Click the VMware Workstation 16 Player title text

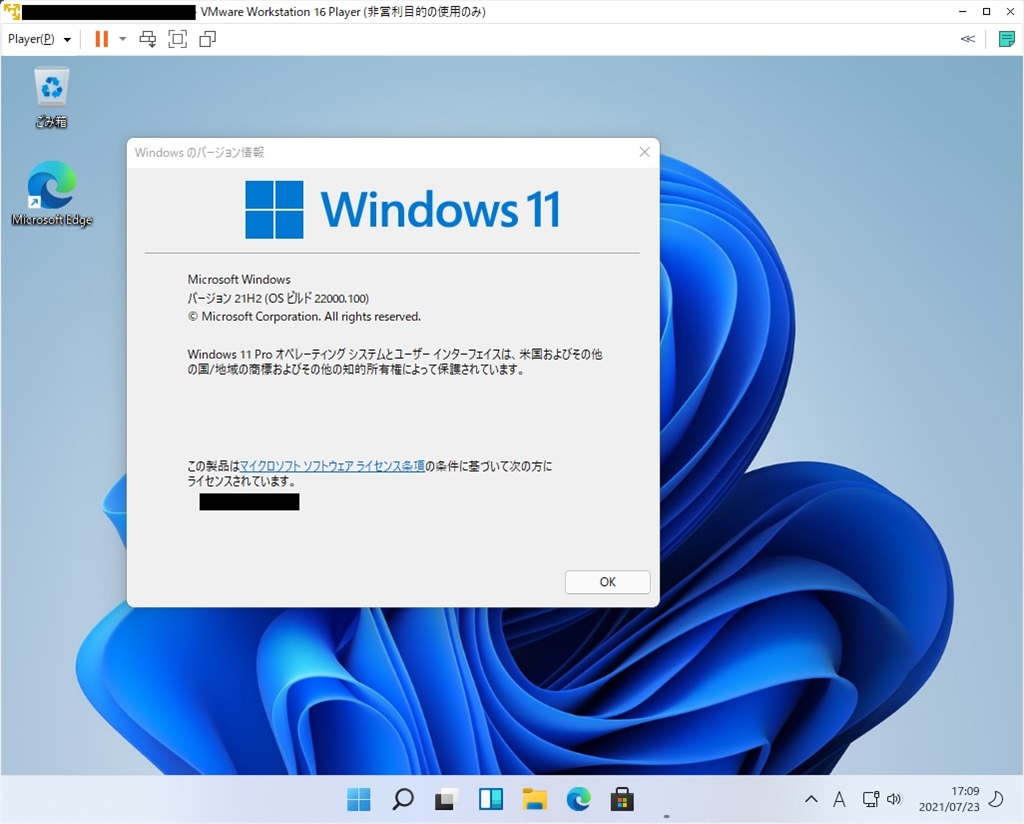pos(343,12)
